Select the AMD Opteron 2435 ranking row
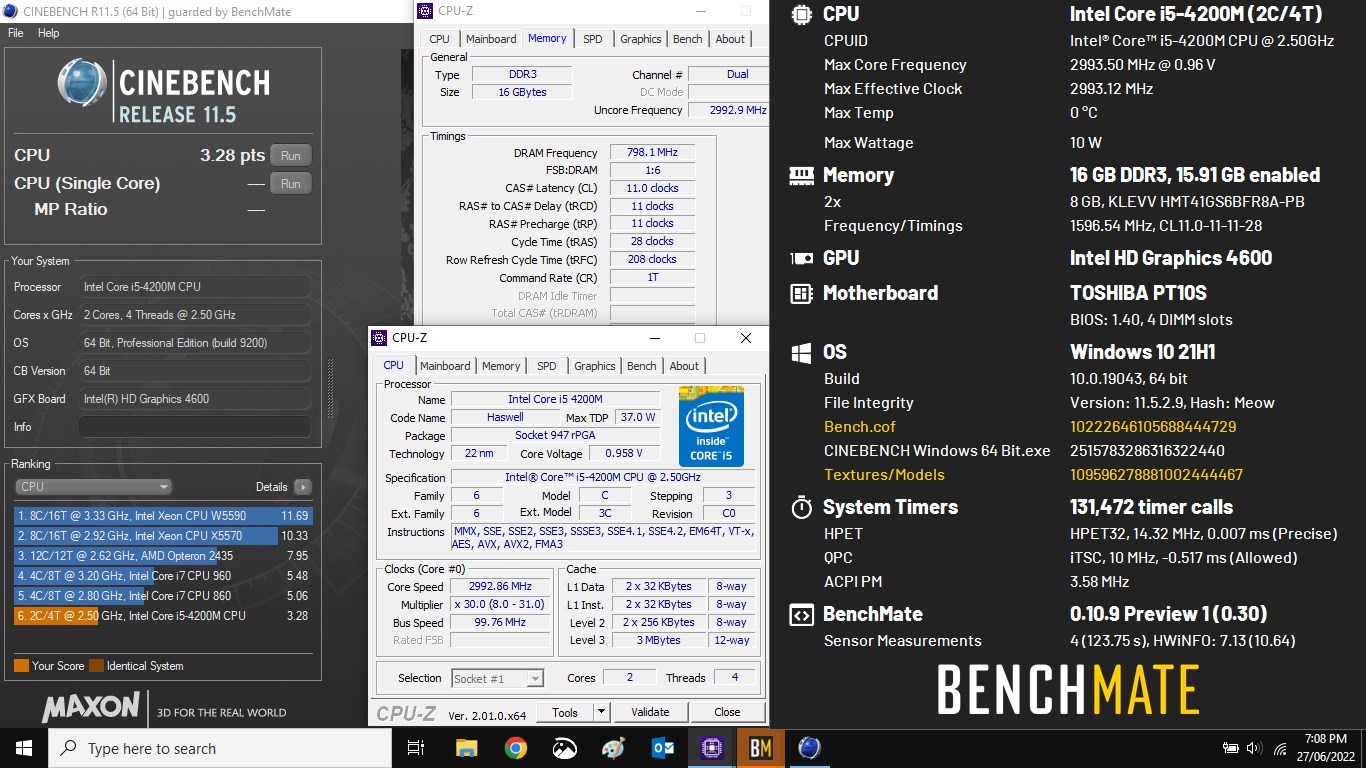 coord(163,556)
